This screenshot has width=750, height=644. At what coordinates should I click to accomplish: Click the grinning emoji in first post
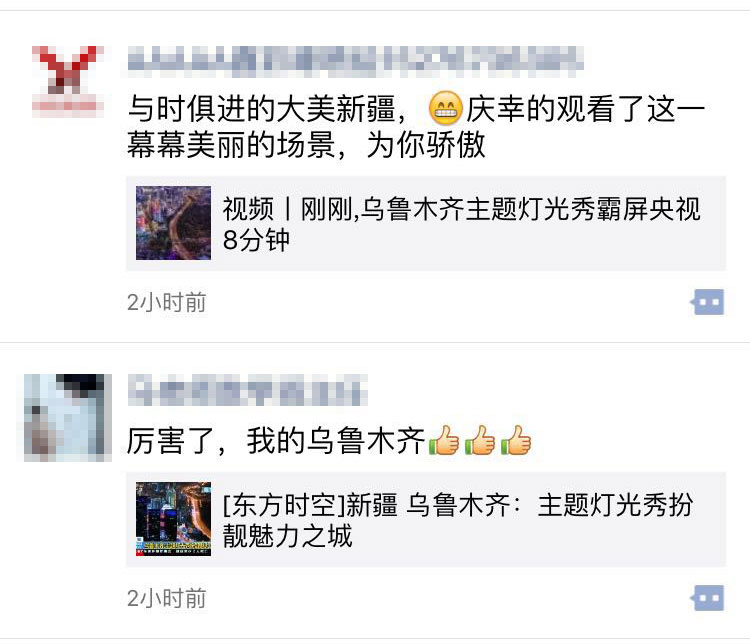tap(445, 108)
